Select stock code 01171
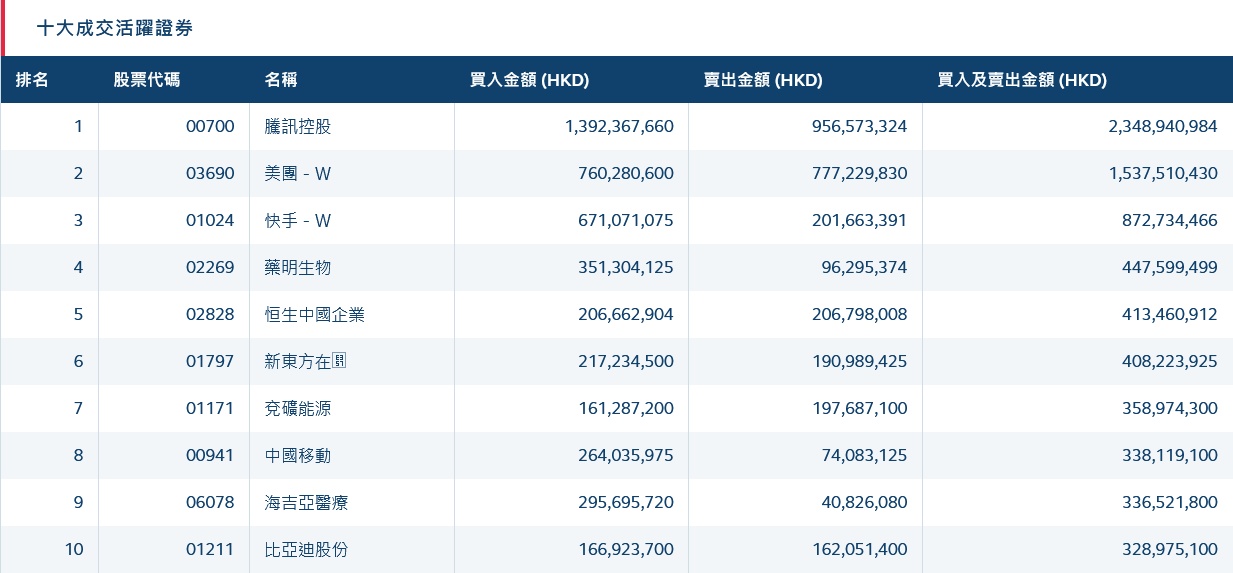 [x=210, y=409]
